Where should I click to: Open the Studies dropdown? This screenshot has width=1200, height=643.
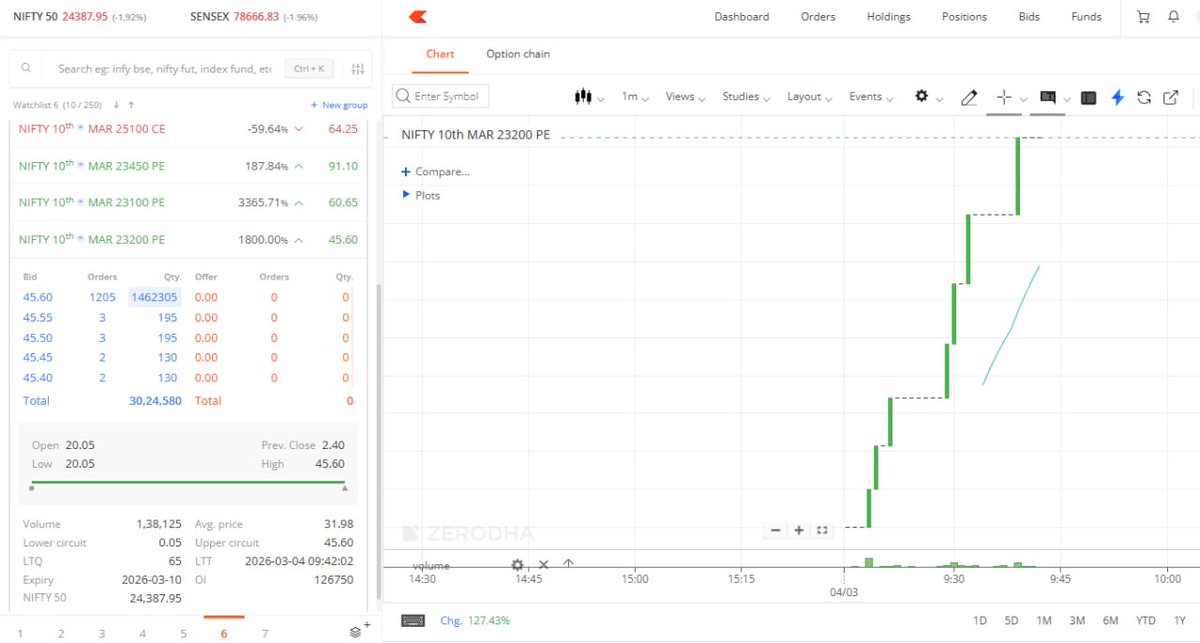(746, 97)
